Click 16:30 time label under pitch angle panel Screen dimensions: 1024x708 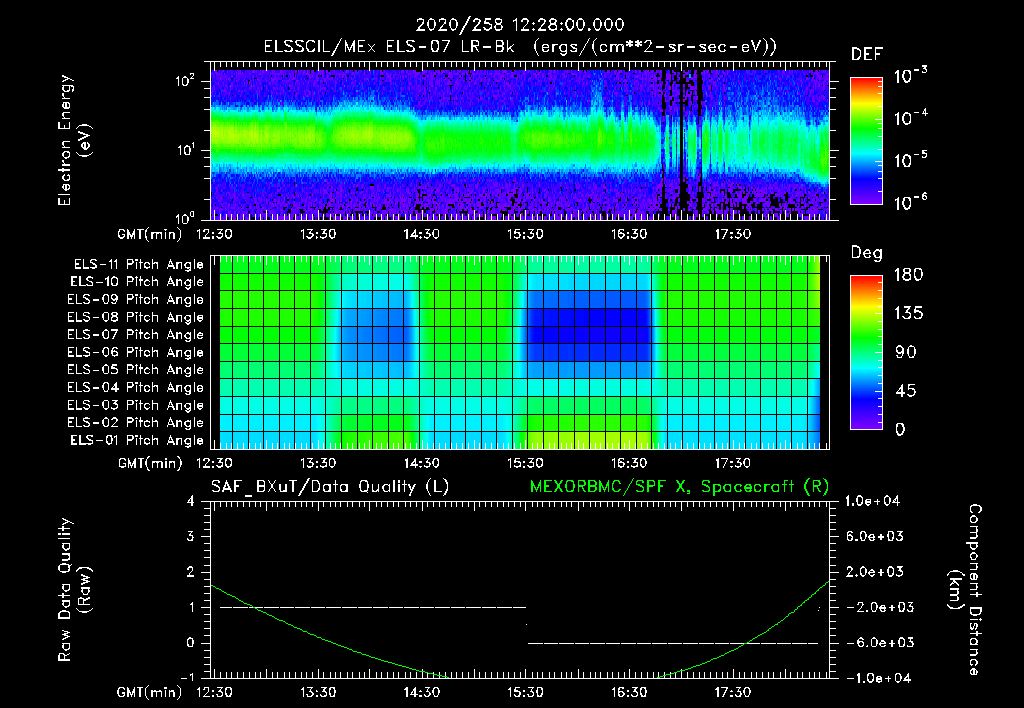tap(629, 464)
